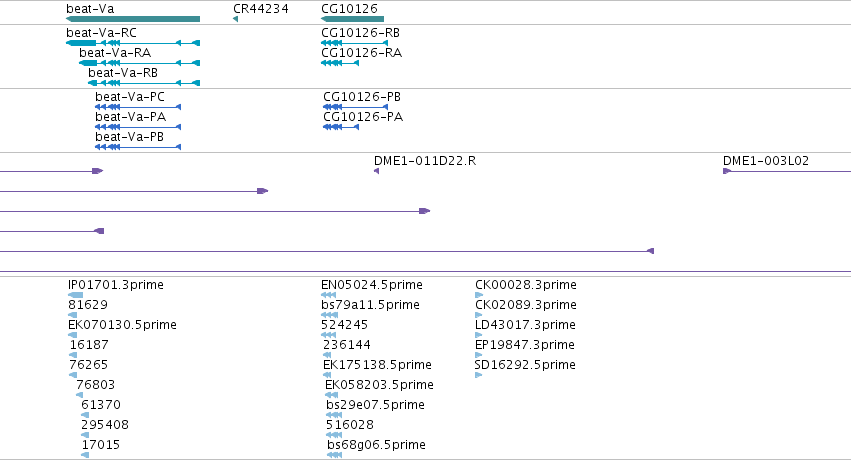Click the beat-Va-RC transcript exon glyph

[x=133, y=43]
